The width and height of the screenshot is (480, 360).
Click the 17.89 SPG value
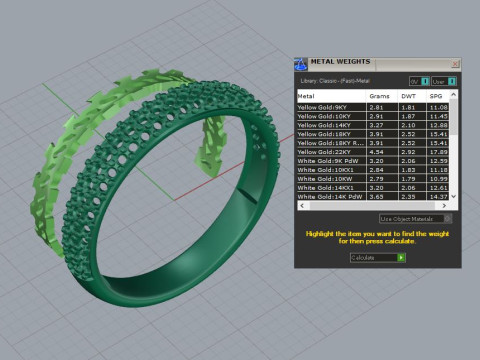pyautogui.click(x=438, y=152)
